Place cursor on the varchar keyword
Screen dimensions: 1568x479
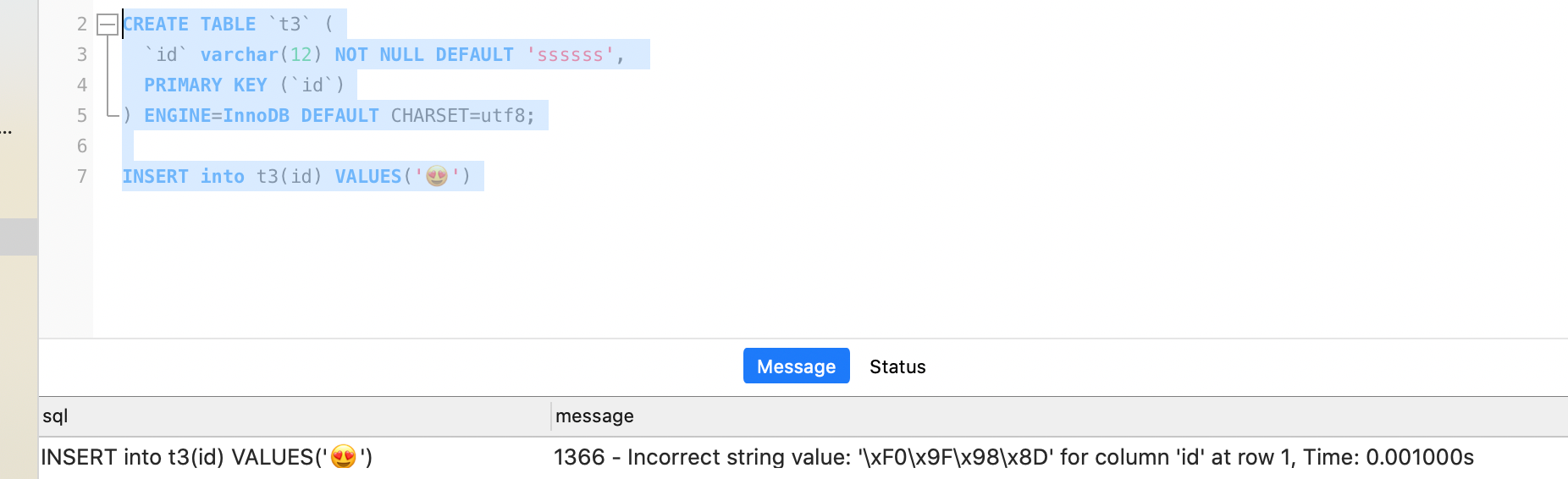240,55
